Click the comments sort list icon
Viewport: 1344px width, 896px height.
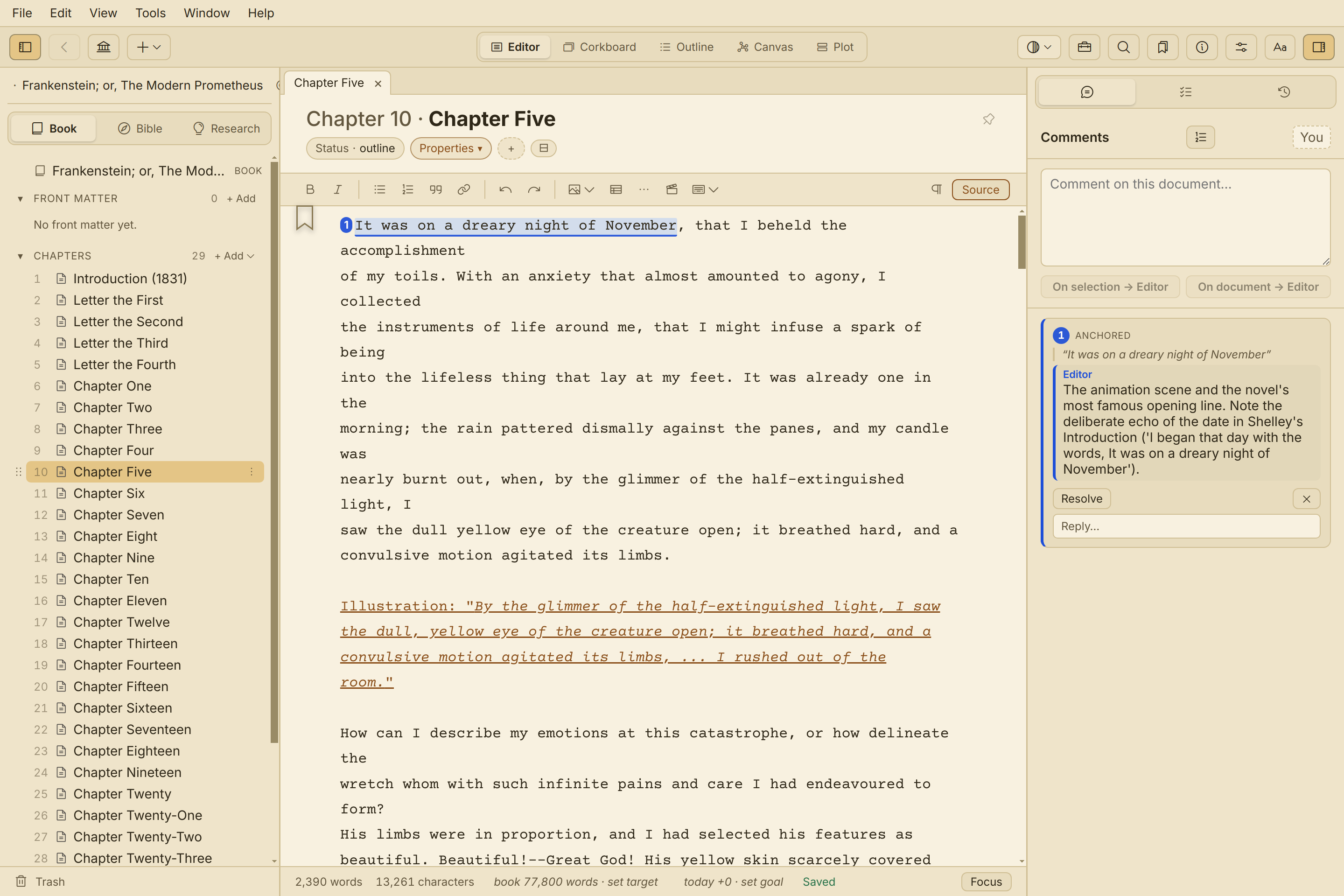tap(1201, 137)
